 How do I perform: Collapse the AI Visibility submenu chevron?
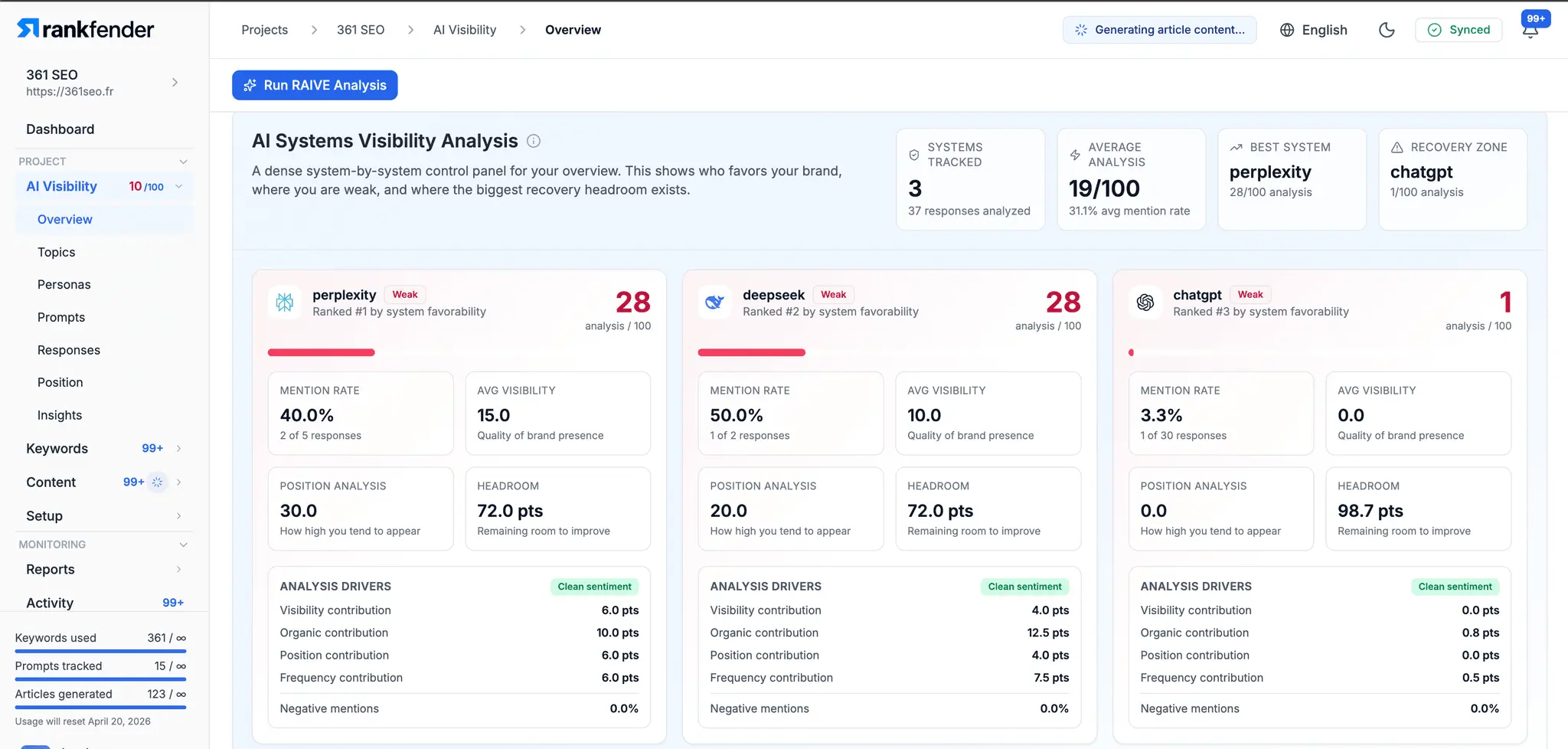[x=179, y=186]
